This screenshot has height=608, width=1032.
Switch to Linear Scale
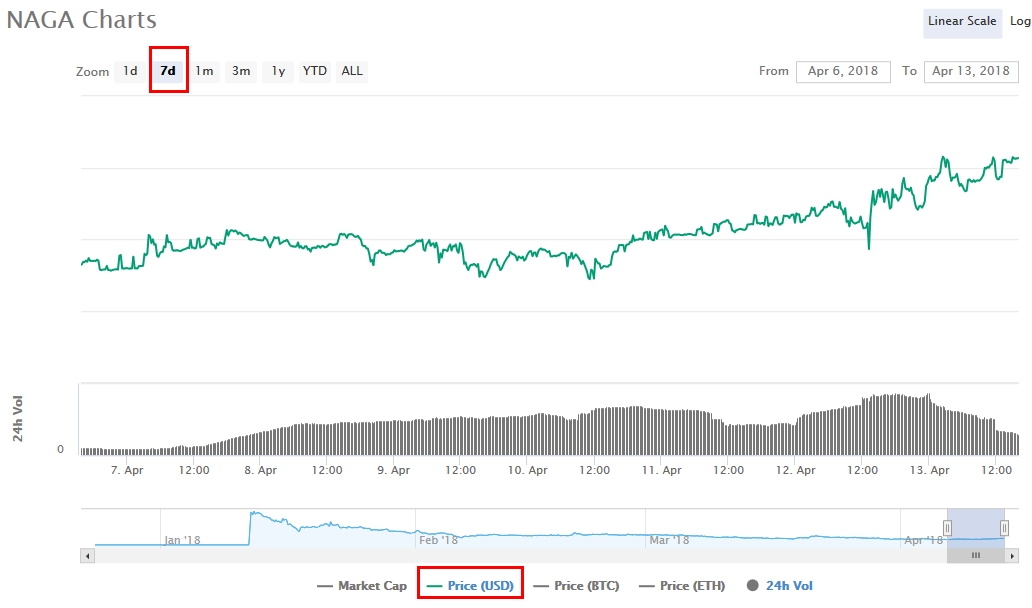(962, 21)
